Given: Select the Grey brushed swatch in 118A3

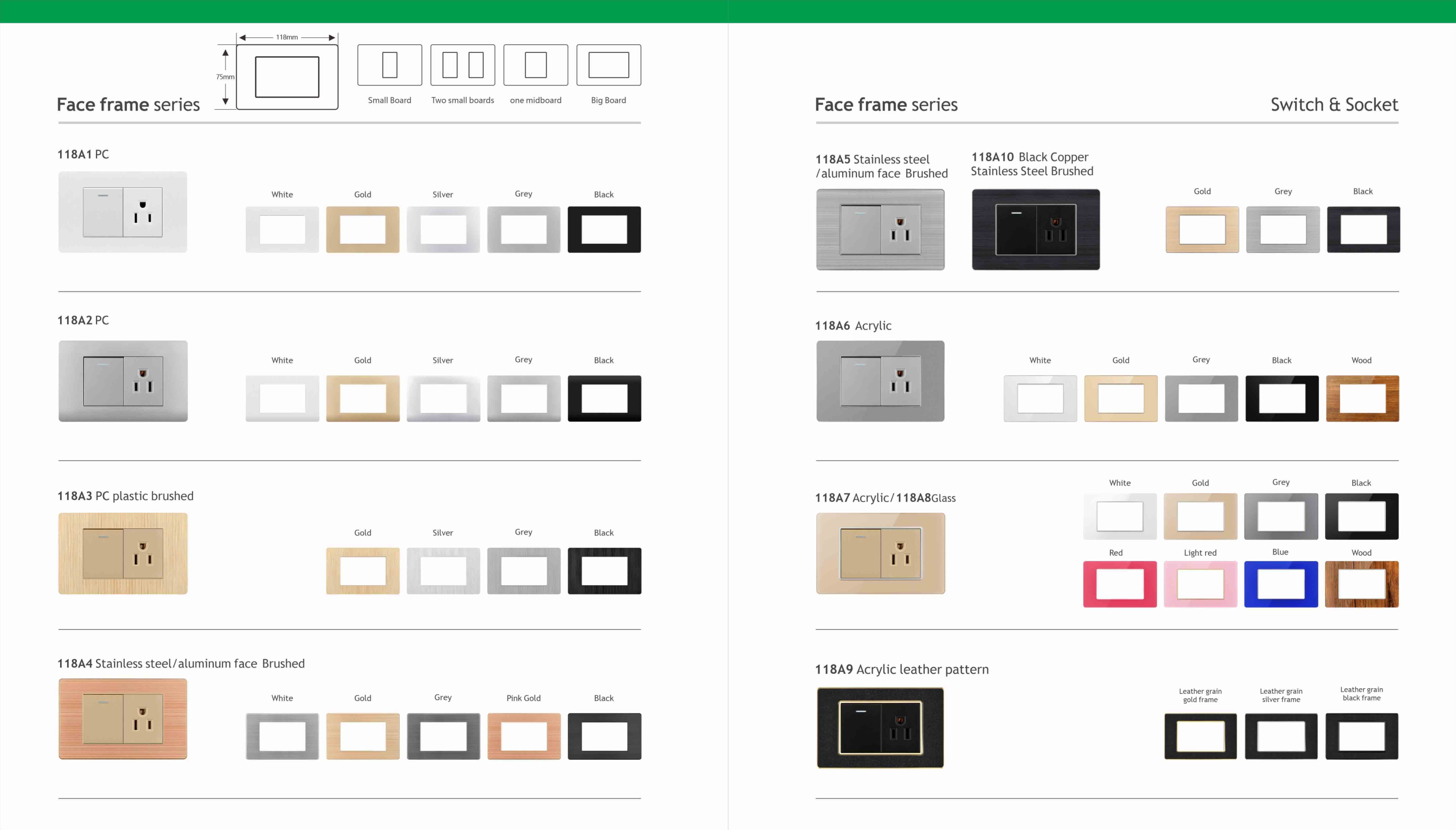Looking at the screenshot, I should pyautogui.click(x=523, y=571).
